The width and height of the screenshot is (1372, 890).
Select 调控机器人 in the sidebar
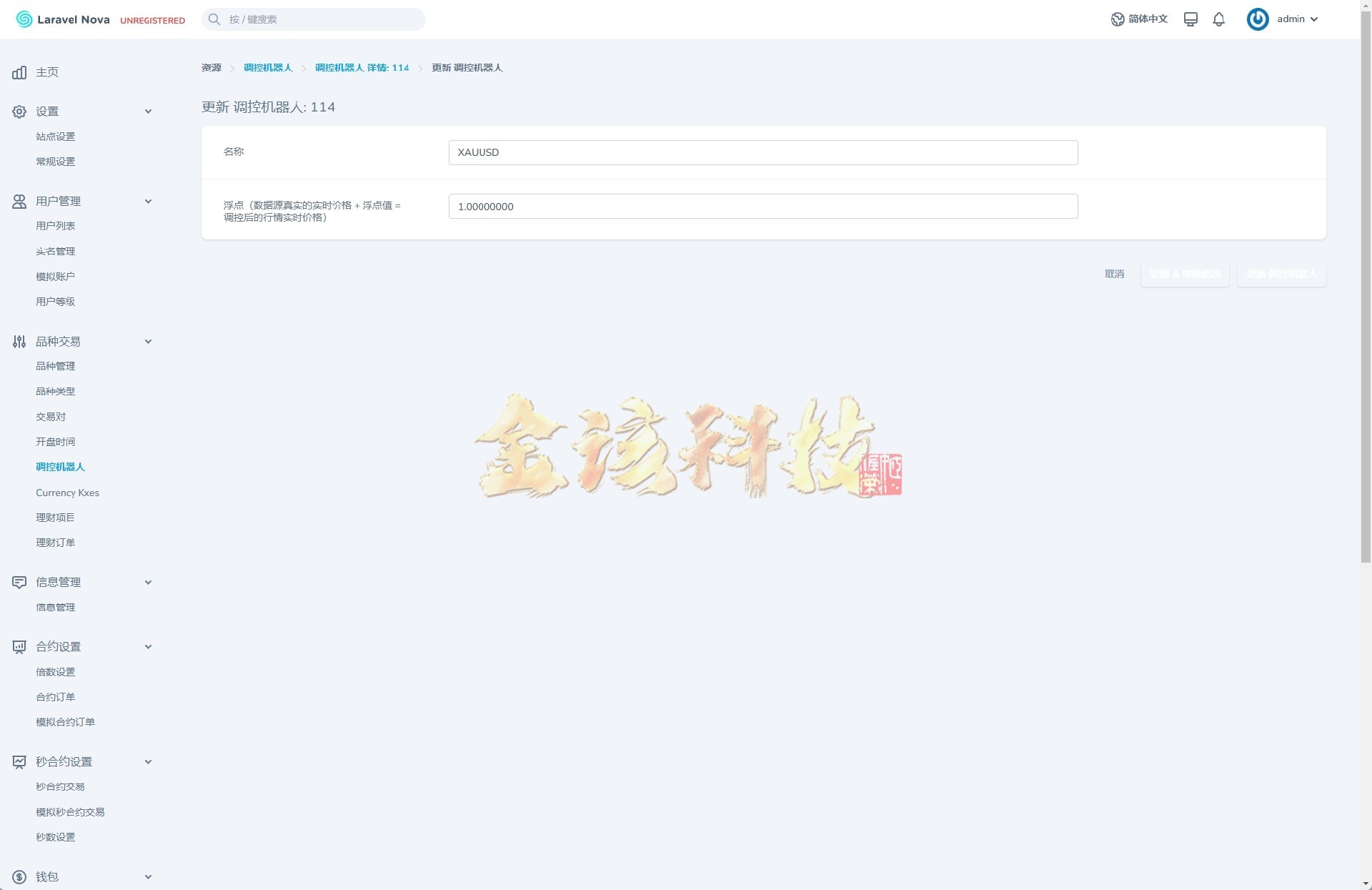pos(60,467)
